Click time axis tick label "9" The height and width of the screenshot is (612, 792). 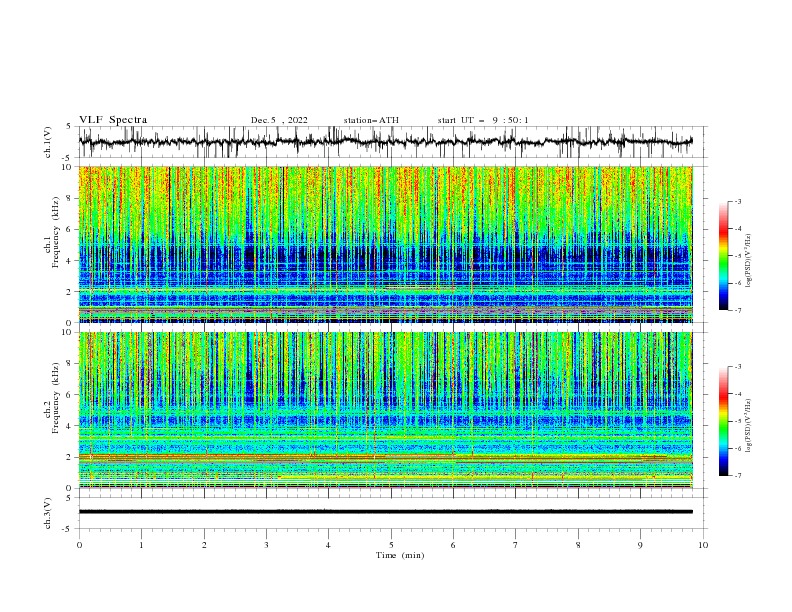click(640, 545)
